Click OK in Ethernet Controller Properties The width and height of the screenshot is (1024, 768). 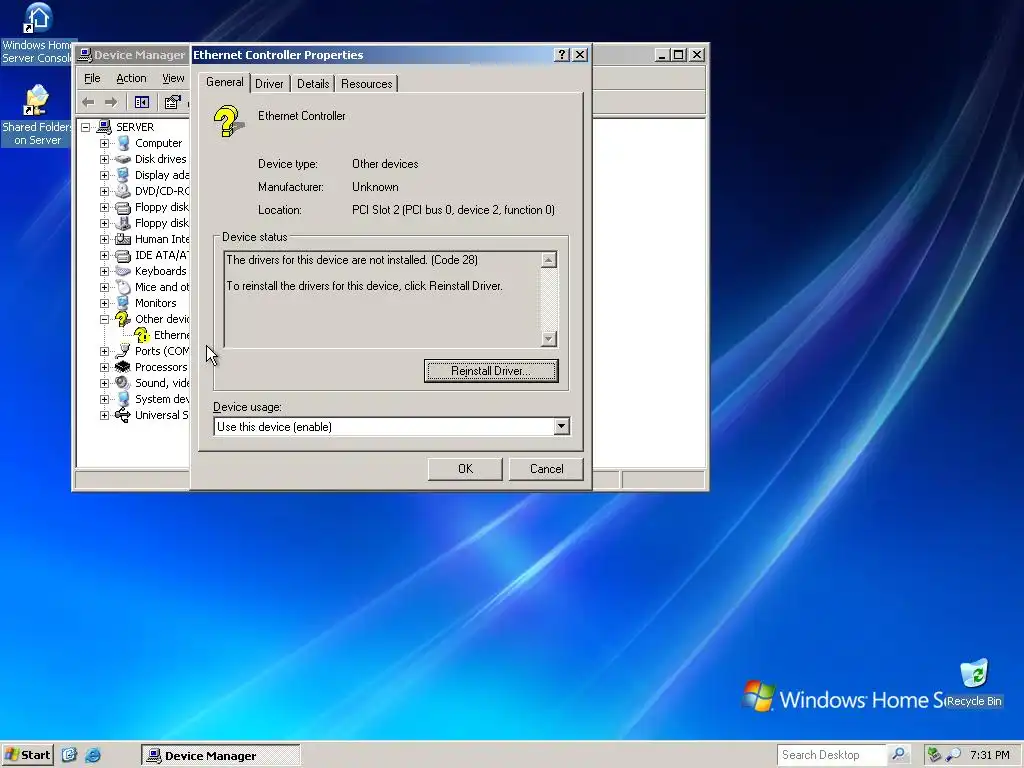(465, 469)
